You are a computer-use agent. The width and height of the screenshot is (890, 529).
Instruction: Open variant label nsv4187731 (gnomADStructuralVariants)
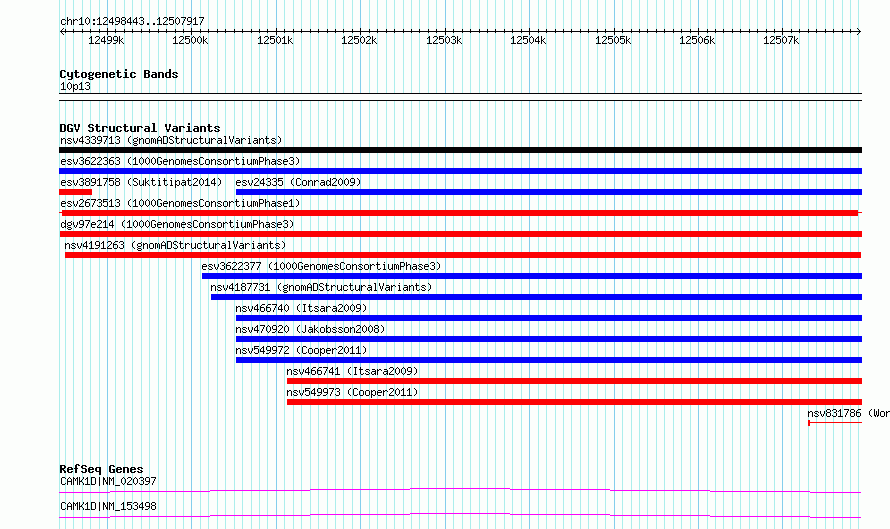[321, 287]
